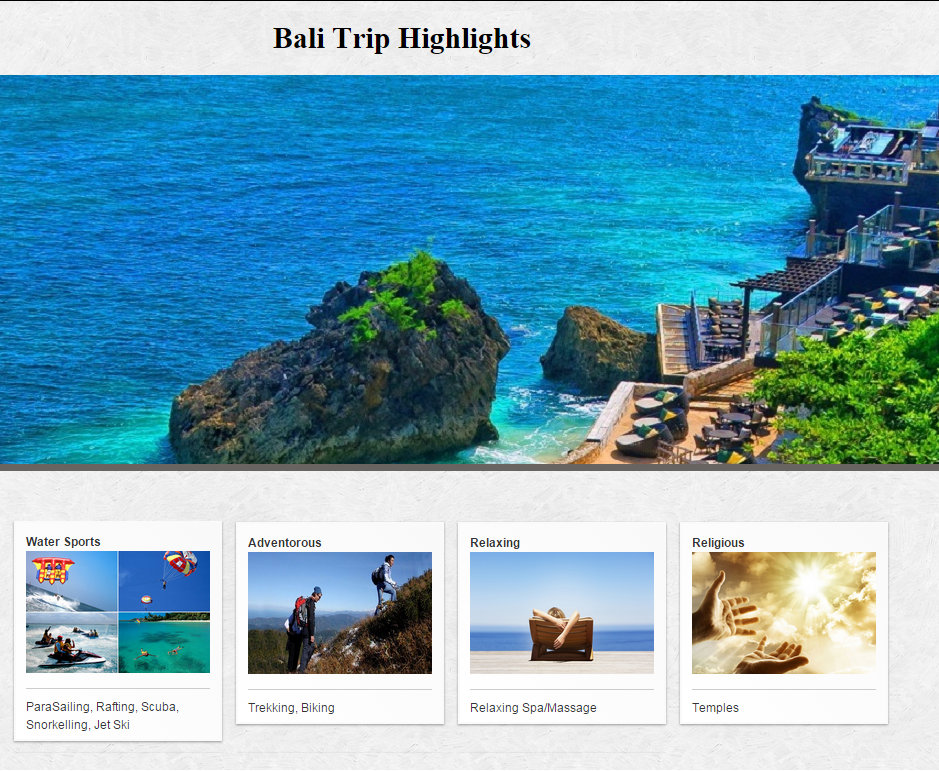Open the beach lounge chair thumbnail
This screenshot has height=771, width=939.
pyautogui.click(x=562, y=613)
